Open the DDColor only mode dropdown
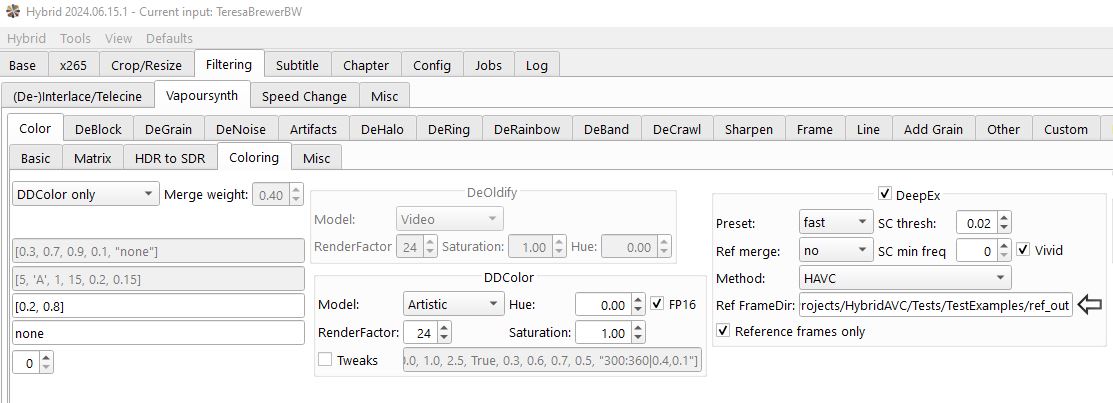Viewport: 1113px width, 403px height. tap(85, 195)
